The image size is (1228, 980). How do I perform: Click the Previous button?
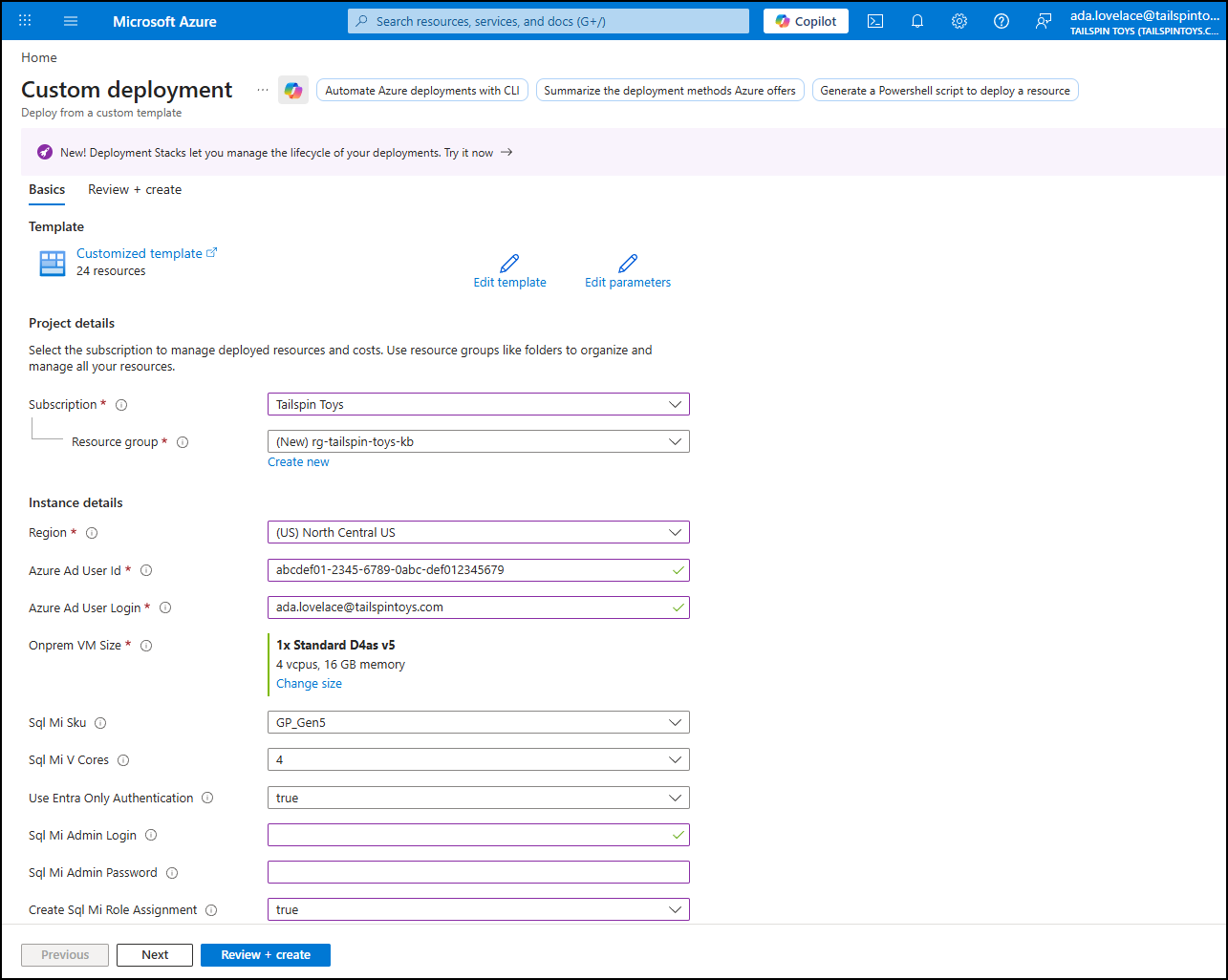(65, 955)
